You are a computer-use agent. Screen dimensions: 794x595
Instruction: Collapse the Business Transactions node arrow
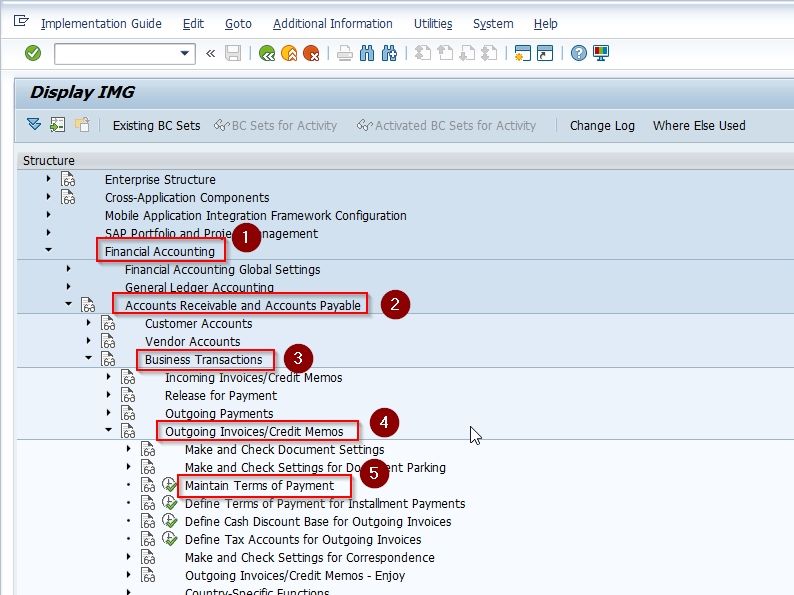click(x=89, y=358)
